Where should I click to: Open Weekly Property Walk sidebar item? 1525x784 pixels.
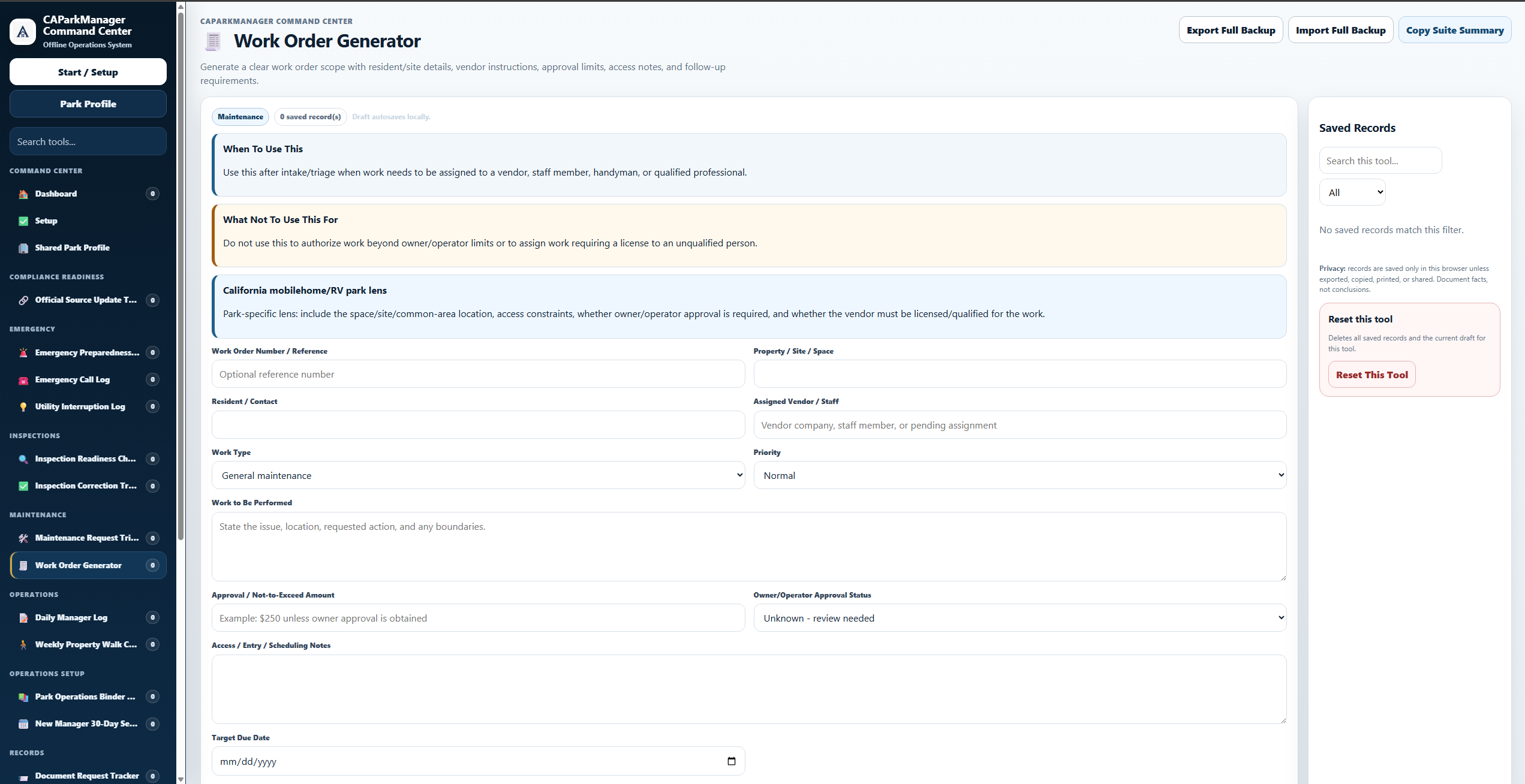coord(88,644)
